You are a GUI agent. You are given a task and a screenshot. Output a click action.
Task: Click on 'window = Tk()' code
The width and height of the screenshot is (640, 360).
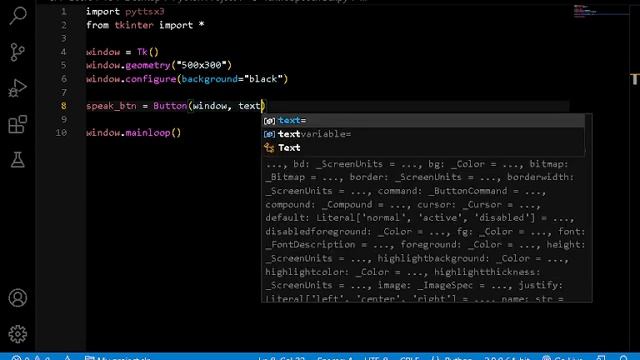(x=122, y=52)
